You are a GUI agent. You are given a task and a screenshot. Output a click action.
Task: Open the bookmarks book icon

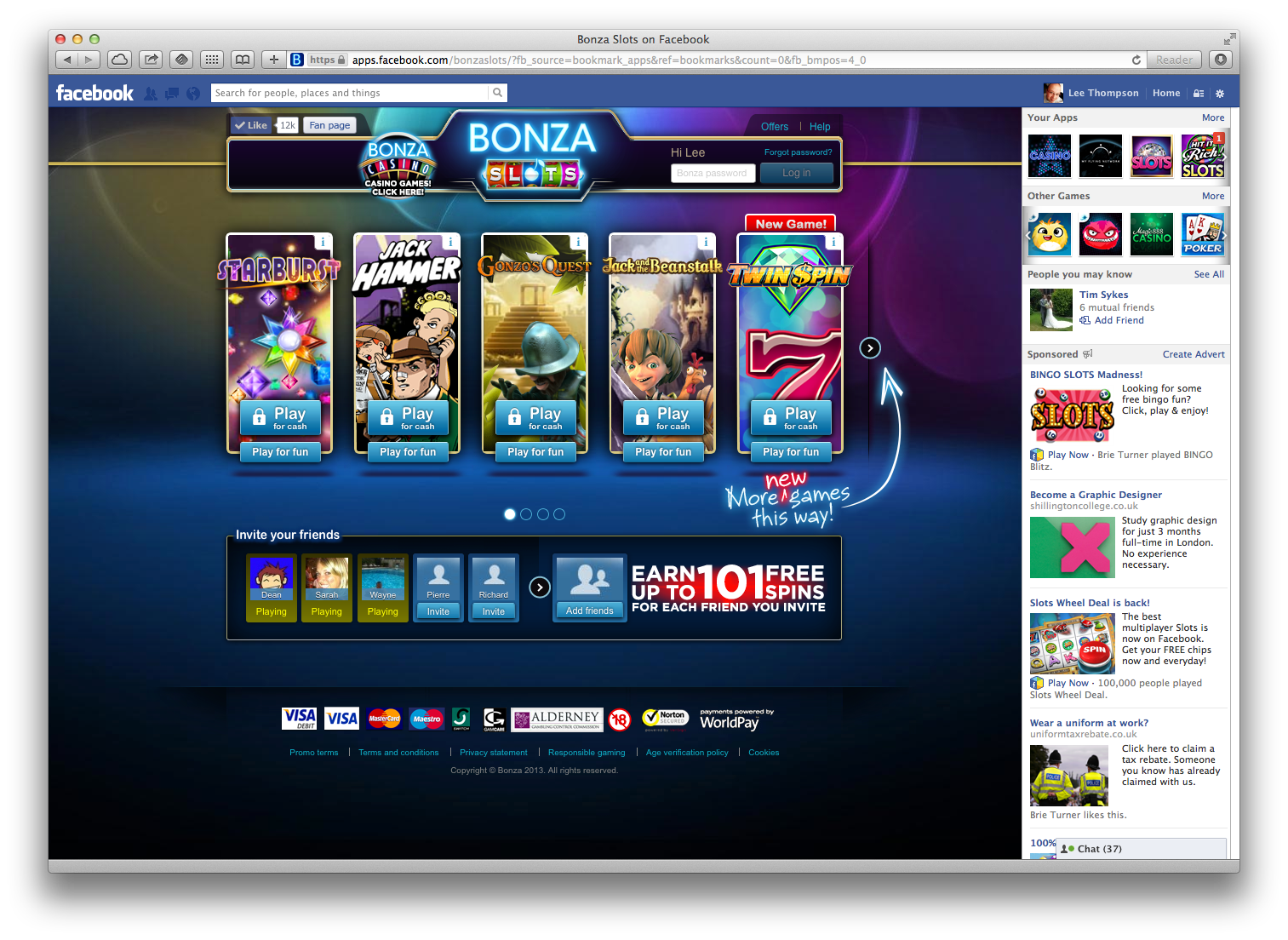click(243, 60)
